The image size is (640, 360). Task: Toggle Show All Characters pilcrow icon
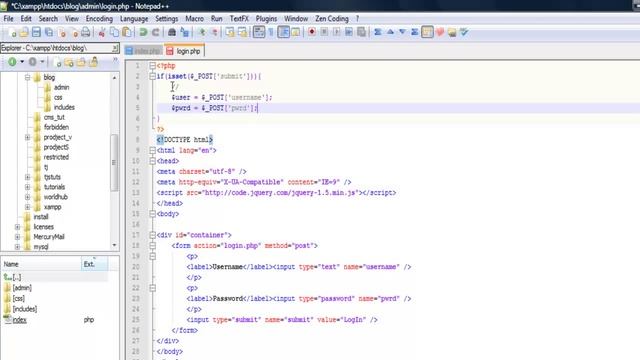pos(271,32)
